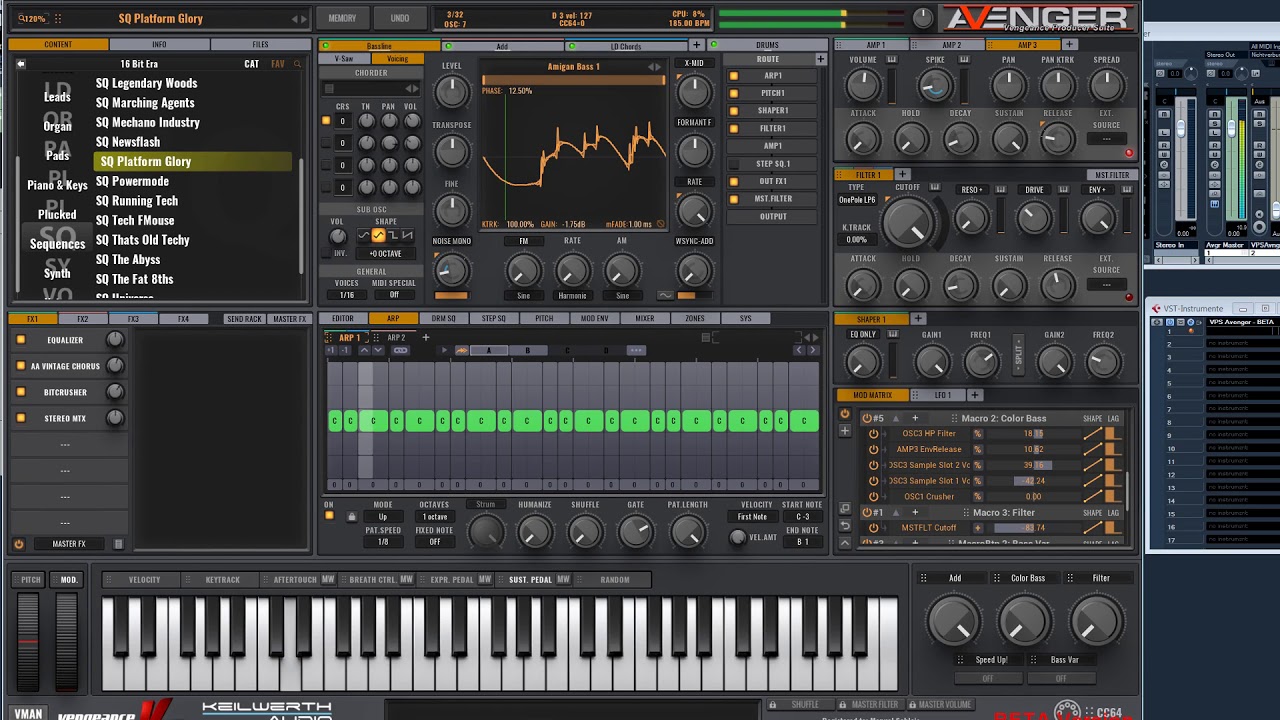
Task: Toggle the first chorder voice checkbox
Action: (326, 121)
